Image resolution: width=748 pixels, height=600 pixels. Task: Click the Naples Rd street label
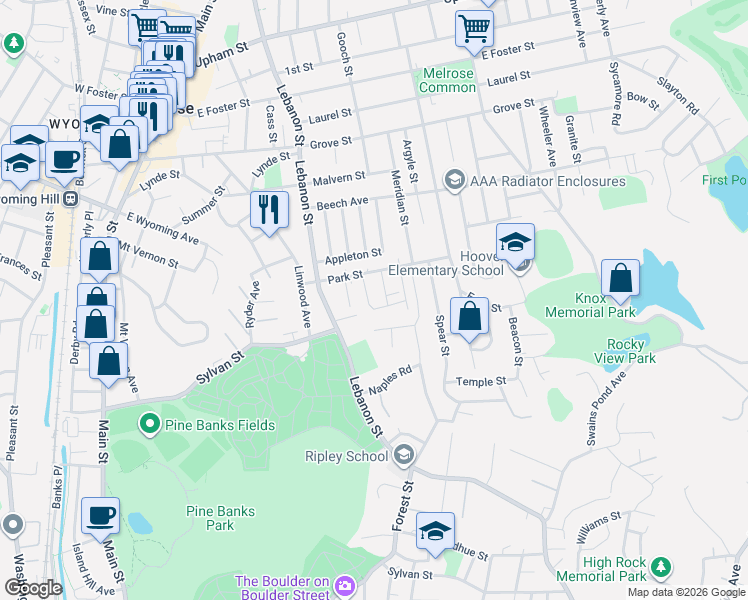coord(390,380)
